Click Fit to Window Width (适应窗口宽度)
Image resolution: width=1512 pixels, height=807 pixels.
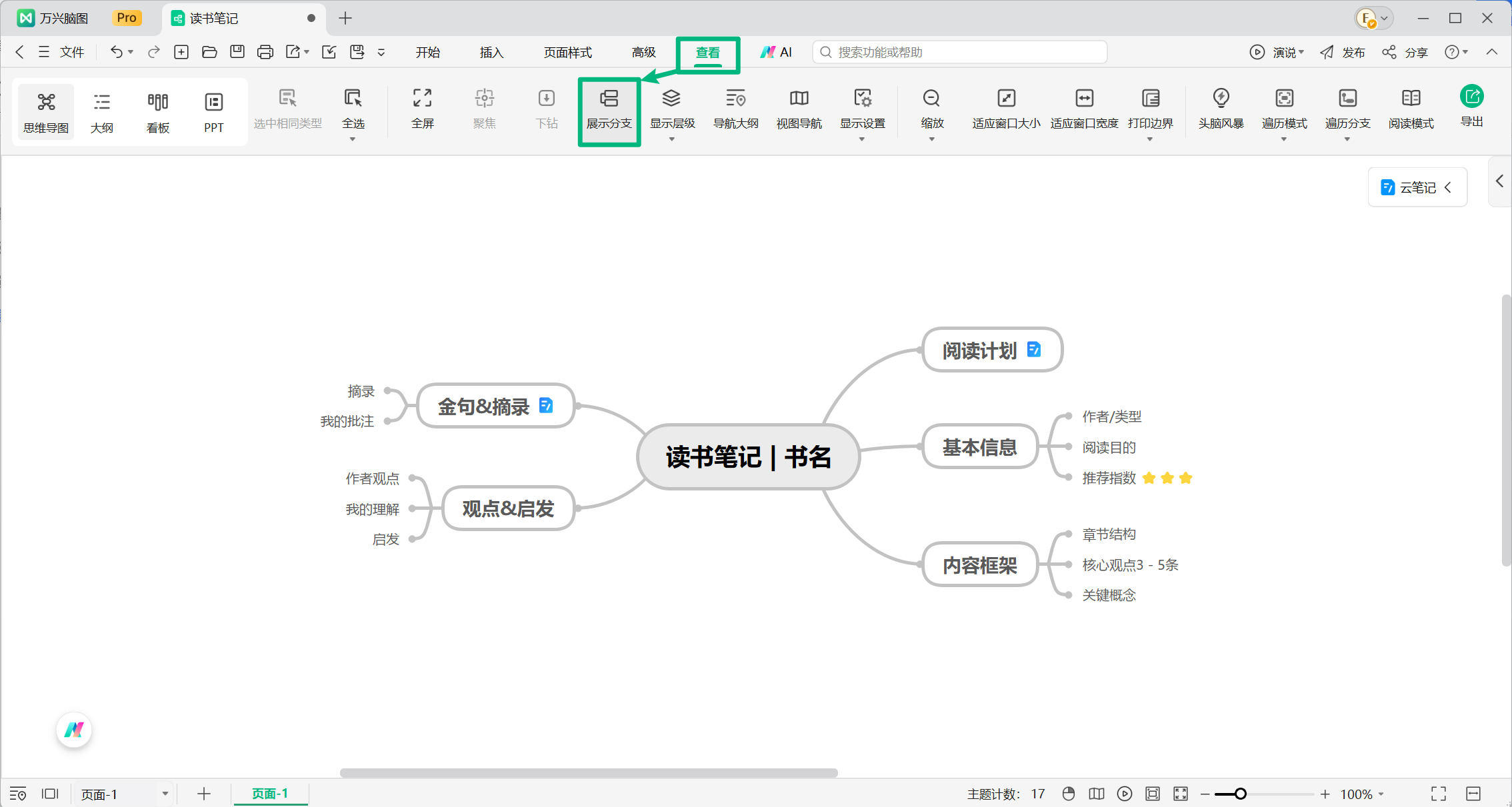click(1084, 109)
